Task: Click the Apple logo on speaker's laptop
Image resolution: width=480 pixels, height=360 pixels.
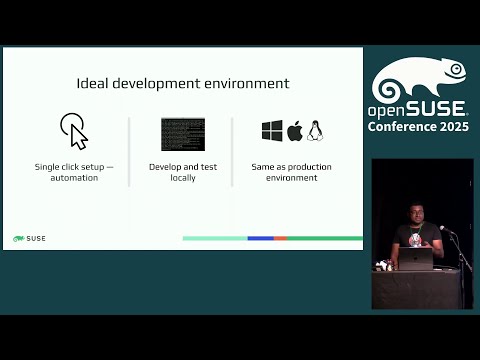Action: 416,258
